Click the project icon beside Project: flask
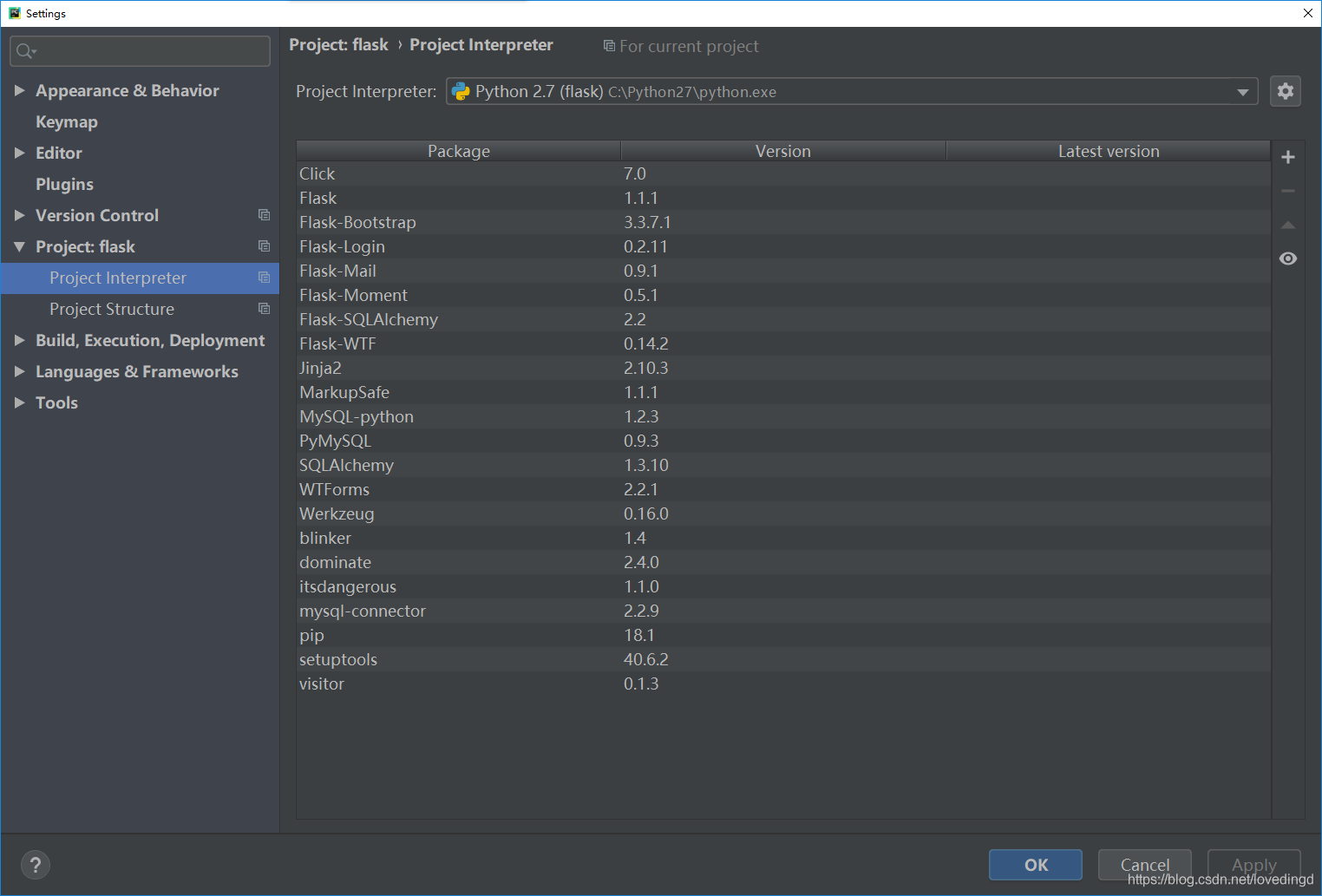1322x896 pixels. tap(264, 246)
